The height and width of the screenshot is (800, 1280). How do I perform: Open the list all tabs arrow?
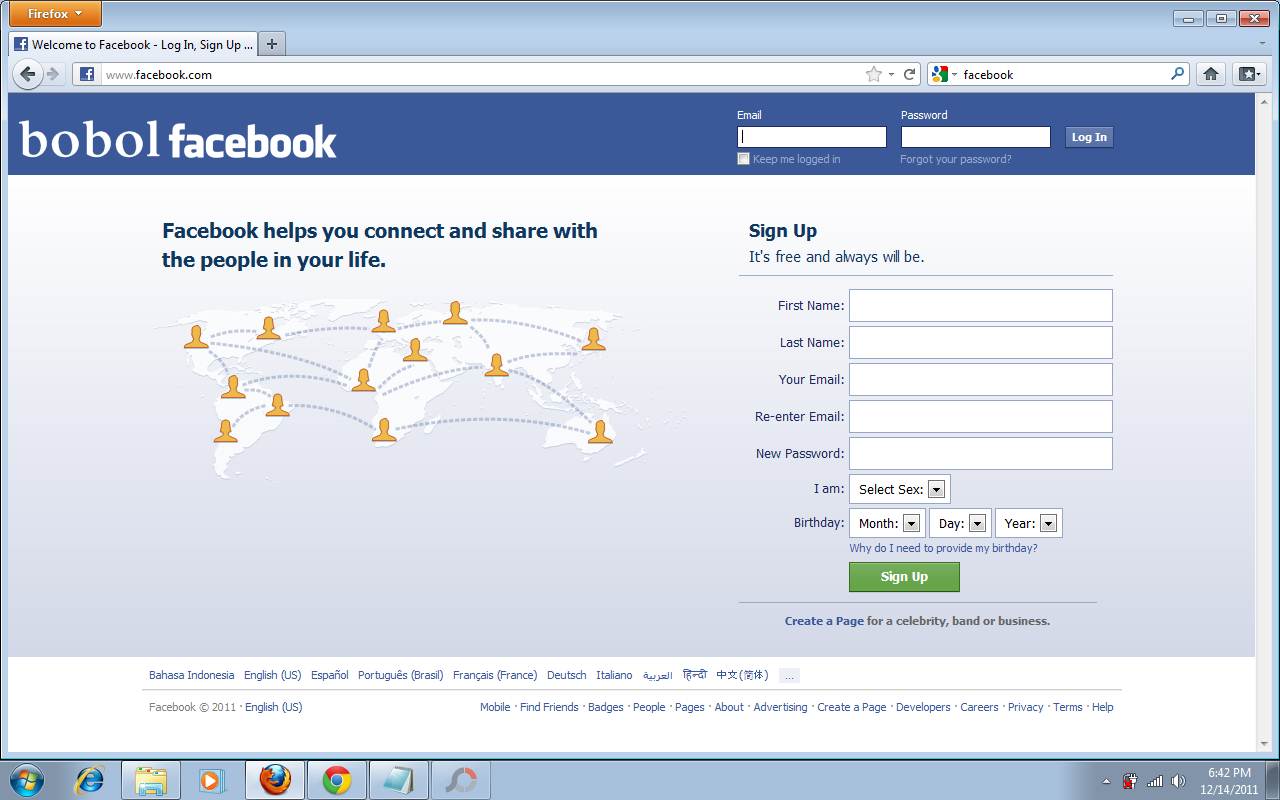[x=1262, y=44]
